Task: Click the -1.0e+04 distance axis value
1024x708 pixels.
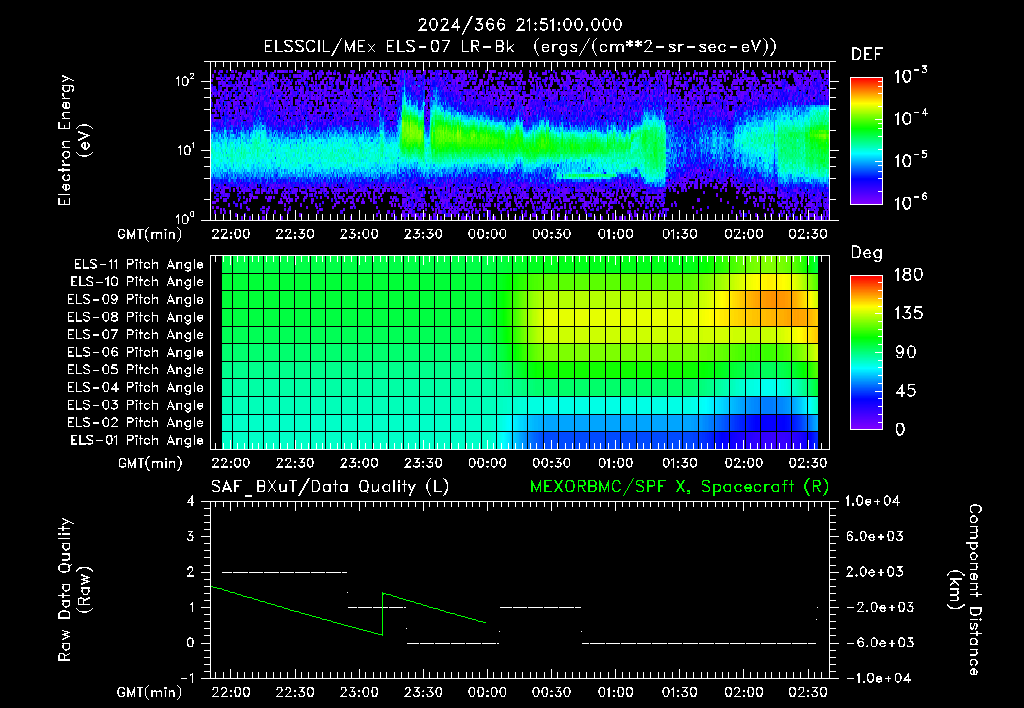Action: point(876,678)
